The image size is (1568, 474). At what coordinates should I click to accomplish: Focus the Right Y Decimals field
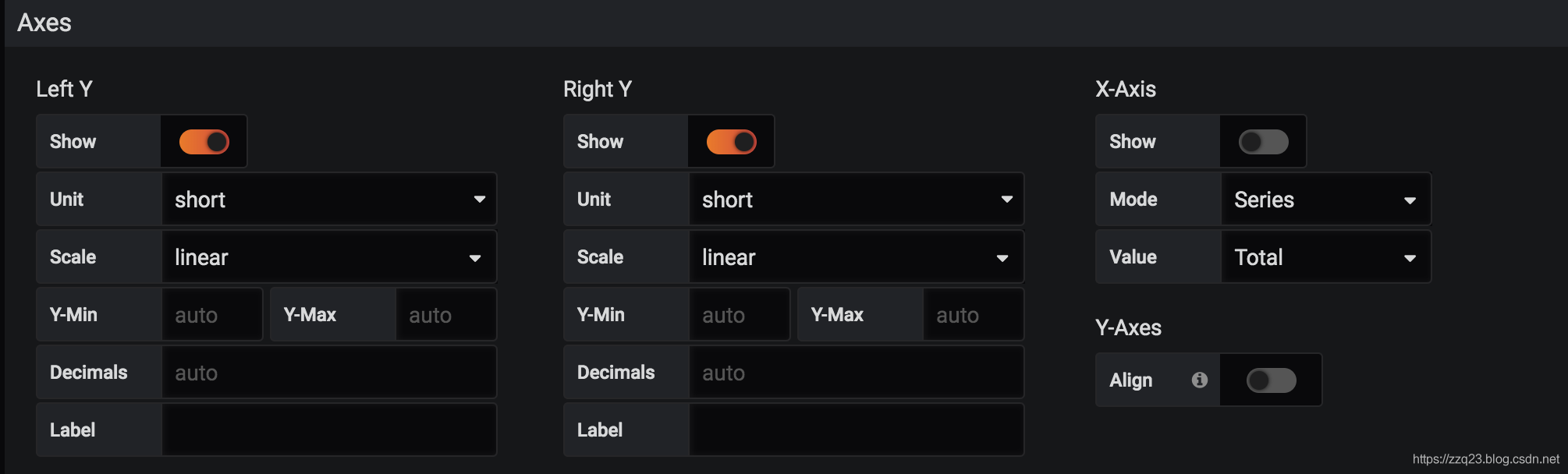(x=856, y=373)
